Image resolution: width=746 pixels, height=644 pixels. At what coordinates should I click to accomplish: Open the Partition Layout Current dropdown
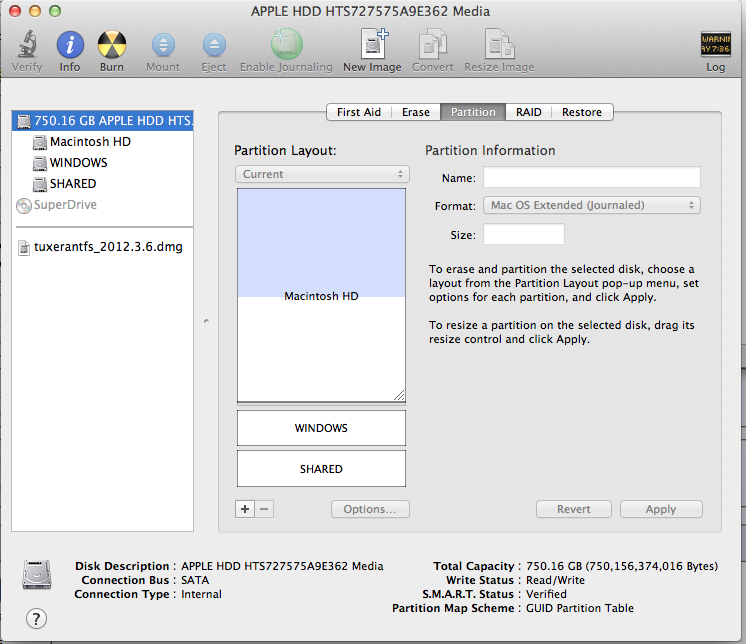pos(323,174)
